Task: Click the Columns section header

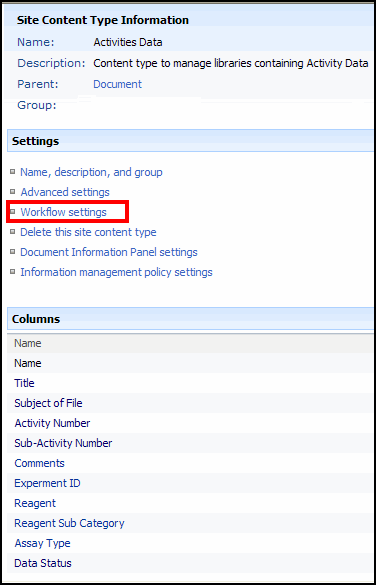Action: pyautogui.click(x=190, y=319)
